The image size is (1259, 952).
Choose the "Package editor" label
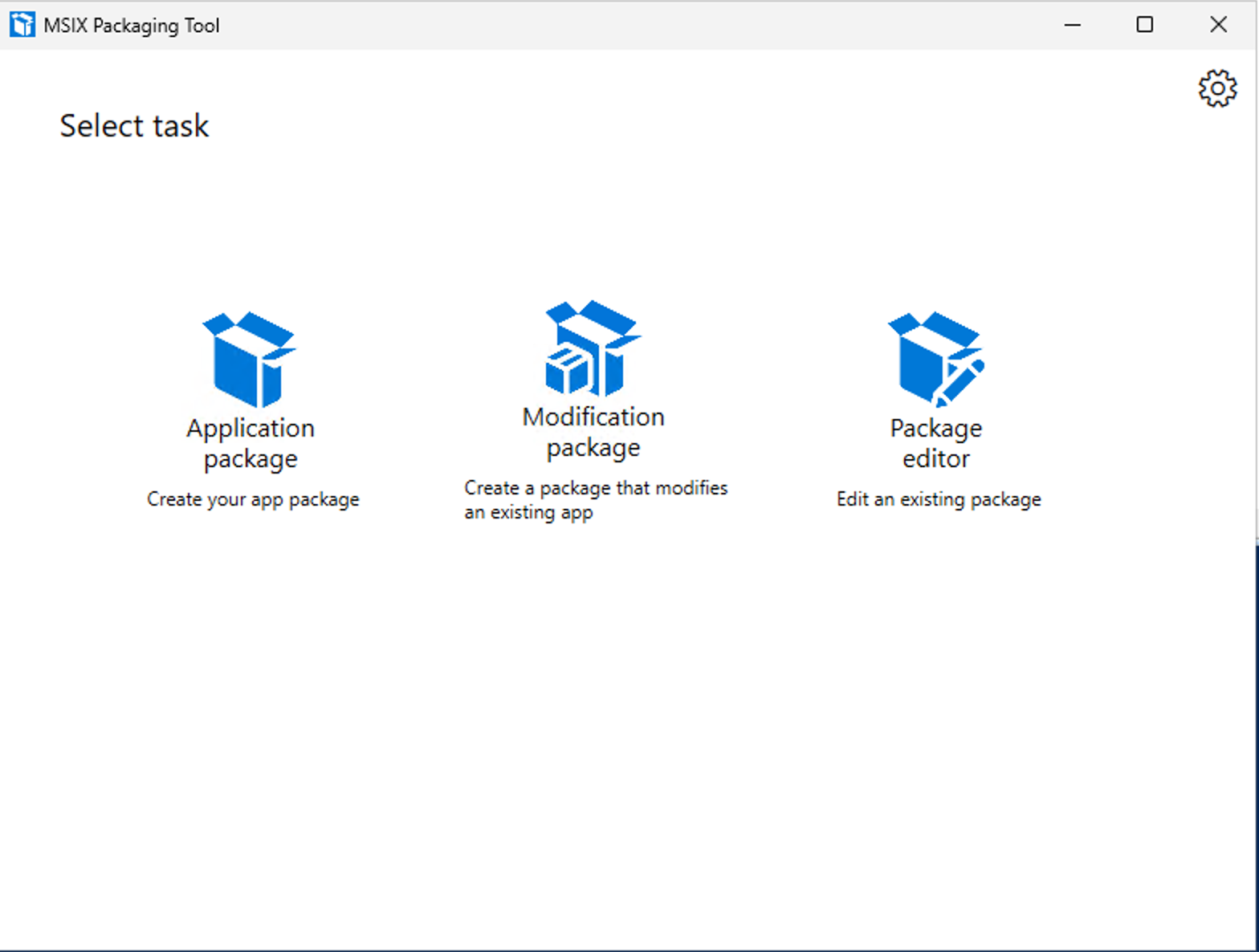936,443
